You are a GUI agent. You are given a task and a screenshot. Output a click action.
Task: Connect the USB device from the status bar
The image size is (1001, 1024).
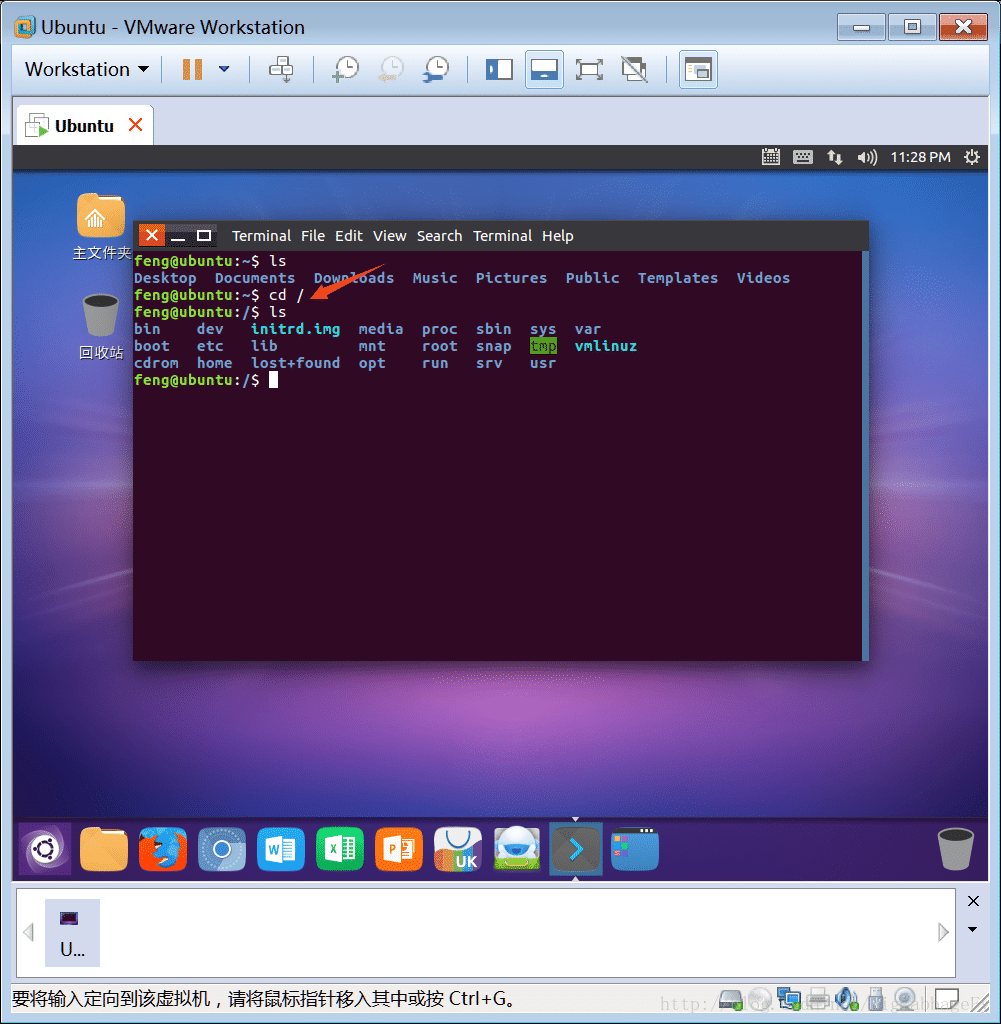pos(876,999)
